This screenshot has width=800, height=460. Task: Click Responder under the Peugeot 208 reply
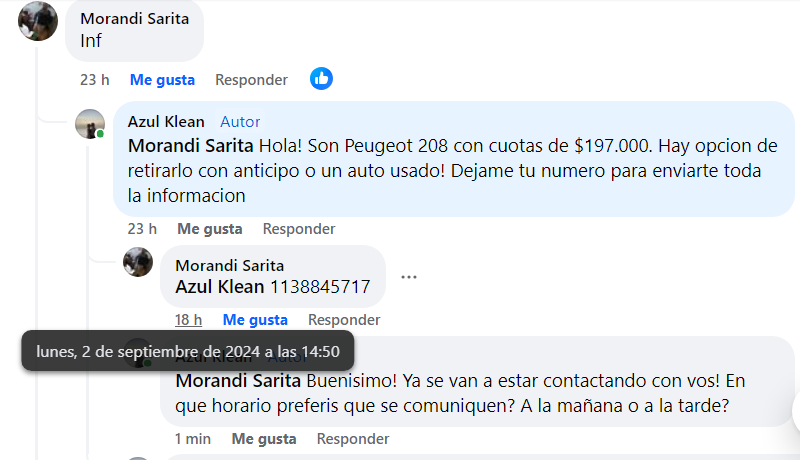coord(299,229)
